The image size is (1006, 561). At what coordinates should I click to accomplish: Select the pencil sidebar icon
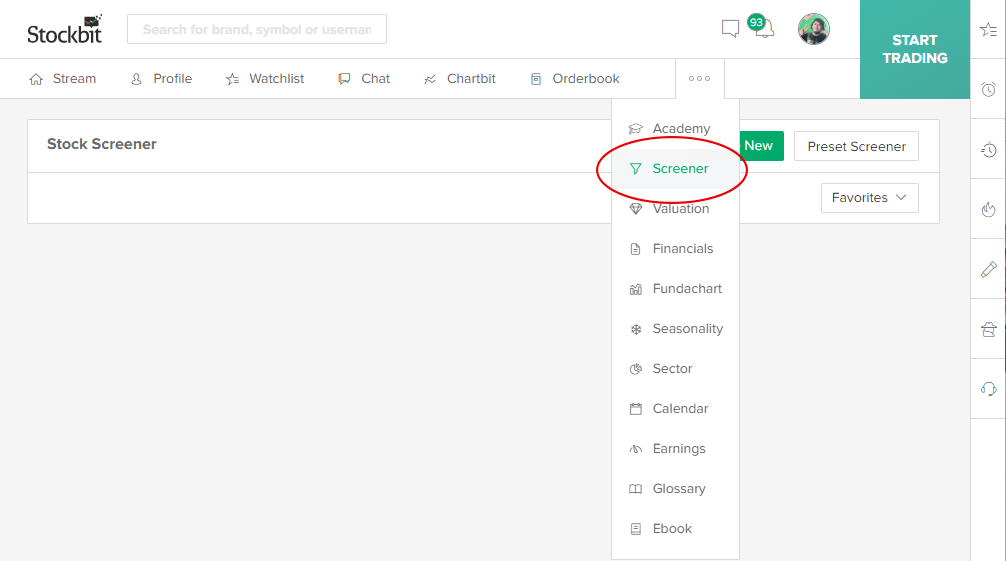point(988,270)
